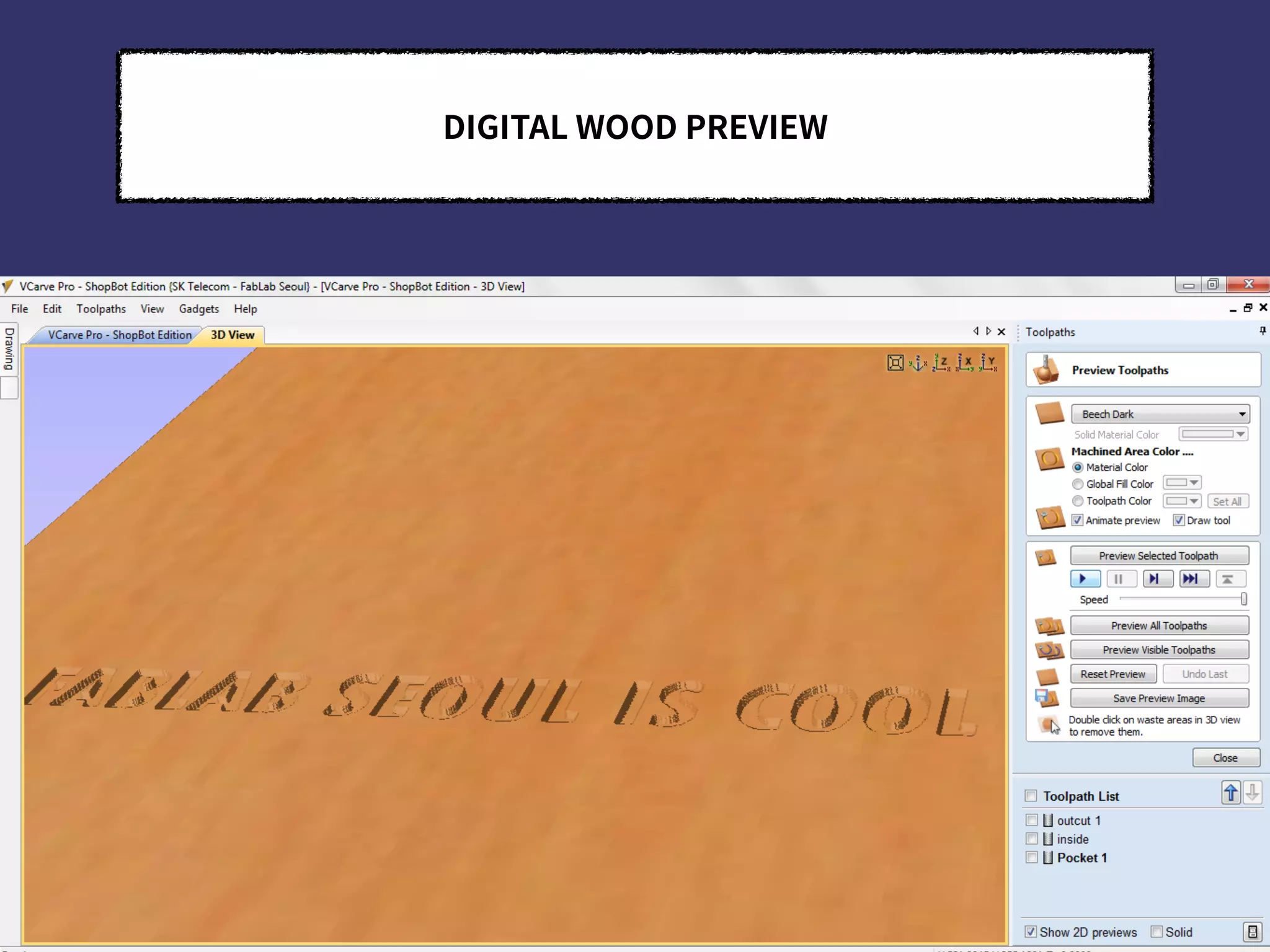1270x952 pixels.
Task: View along the X axis
Action: point(965,363)
